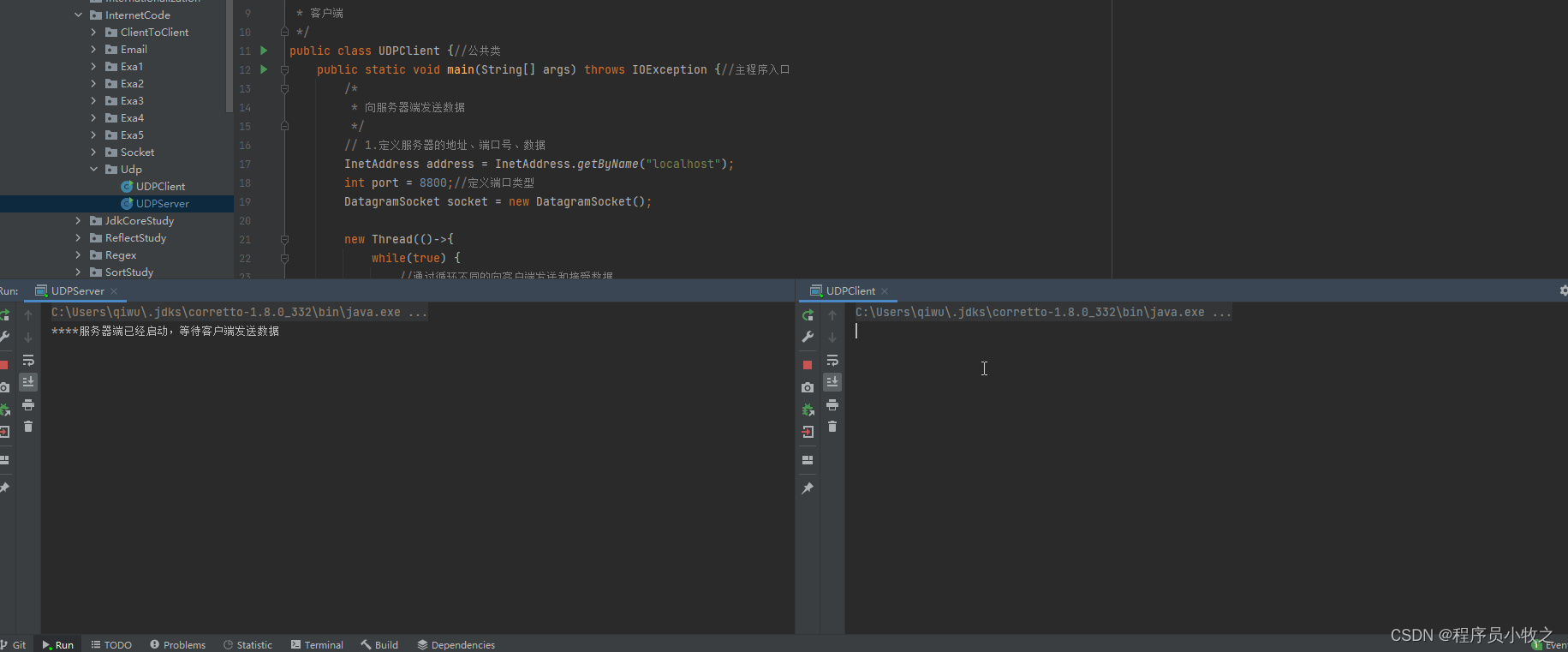Click the down arrow in the UDPClient console toolbar
The height and width of the screenshot is (652, 1568).
point(832,338)
